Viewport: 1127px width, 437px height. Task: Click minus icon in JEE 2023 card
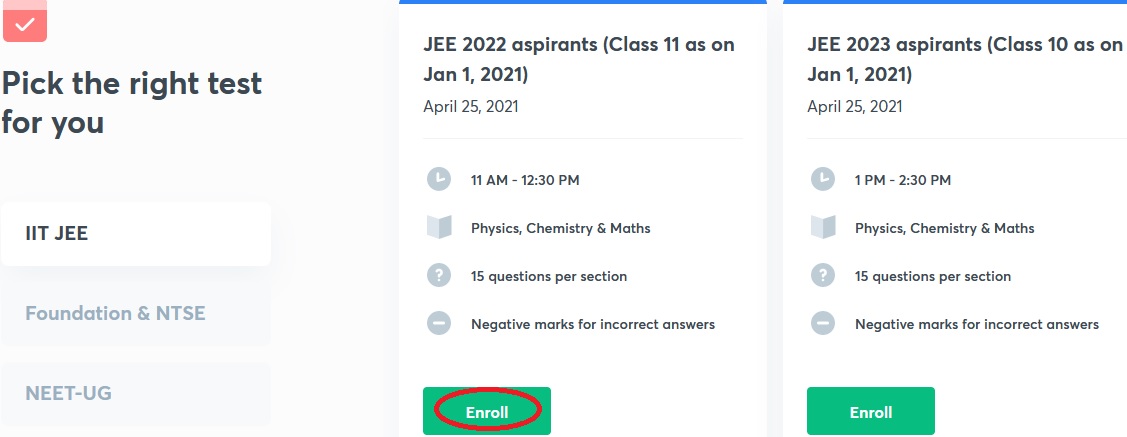pos(823,323)
